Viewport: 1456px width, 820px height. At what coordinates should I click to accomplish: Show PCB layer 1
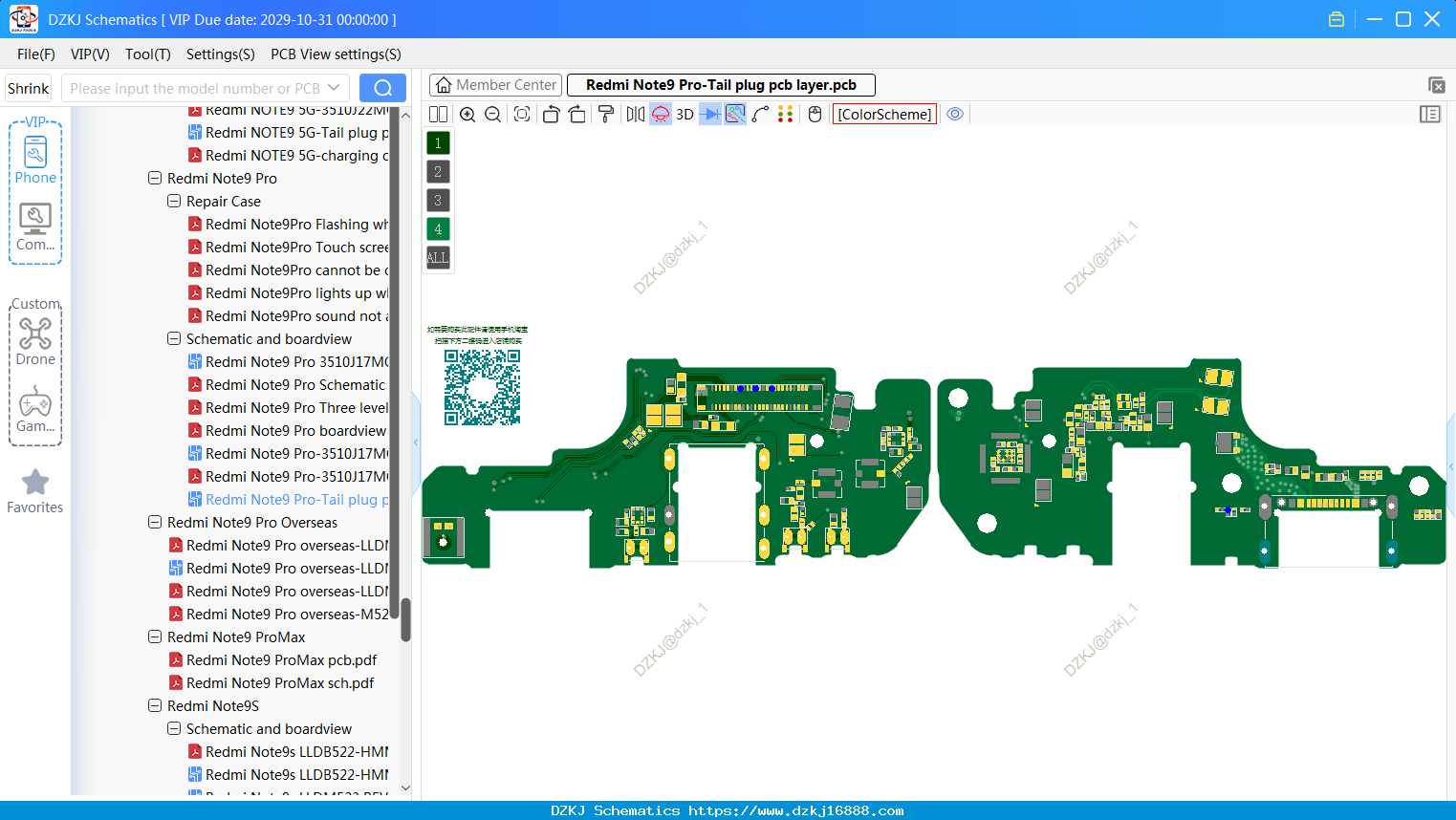tap(438, 143)
